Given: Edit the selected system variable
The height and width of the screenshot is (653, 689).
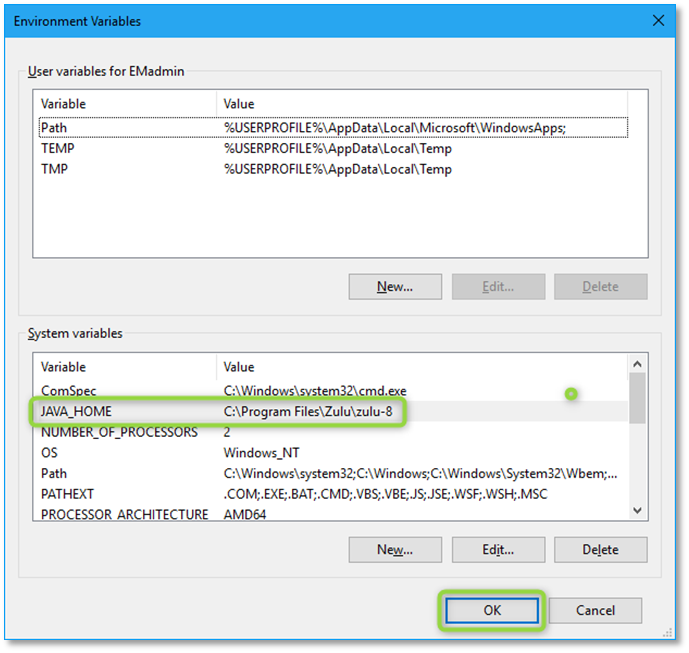Looking at the screenshot, I should (x=498, y=549).
